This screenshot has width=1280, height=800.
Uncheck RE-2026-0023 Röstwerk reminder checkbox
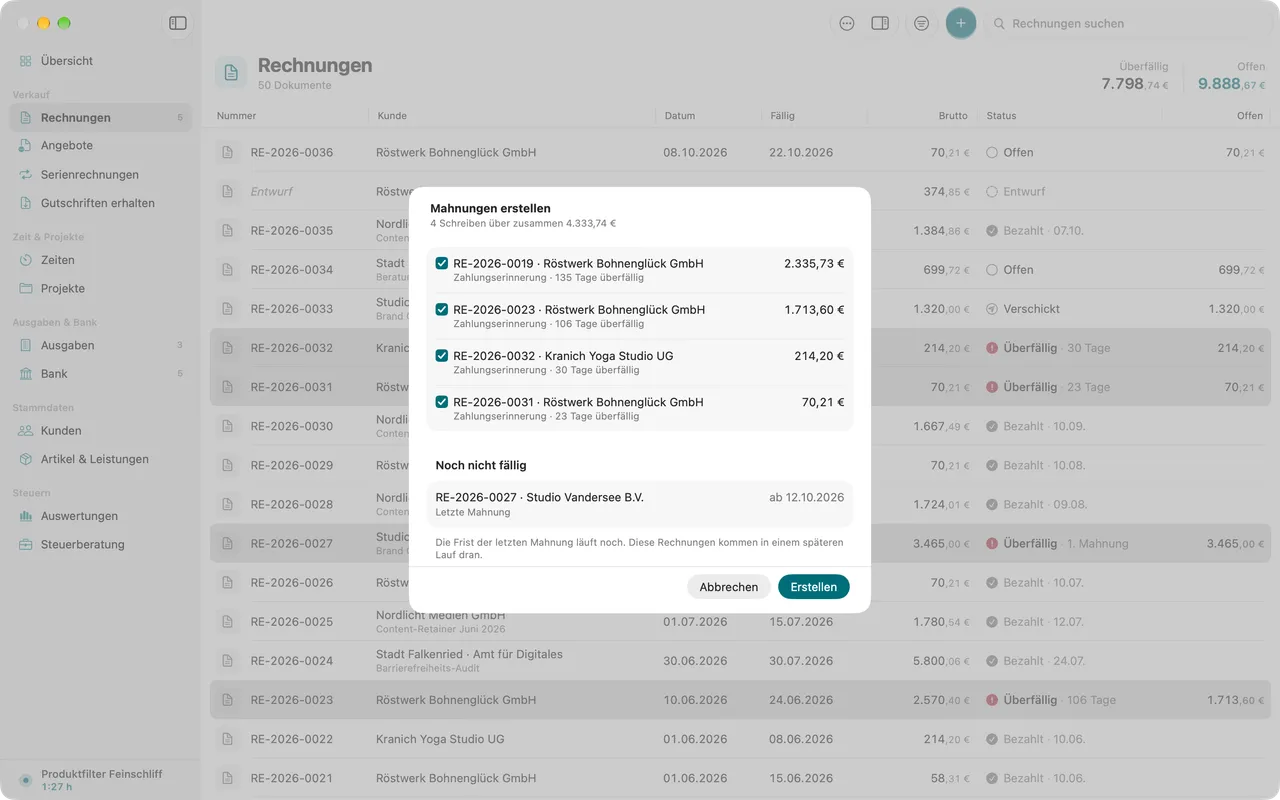[442, 309]
